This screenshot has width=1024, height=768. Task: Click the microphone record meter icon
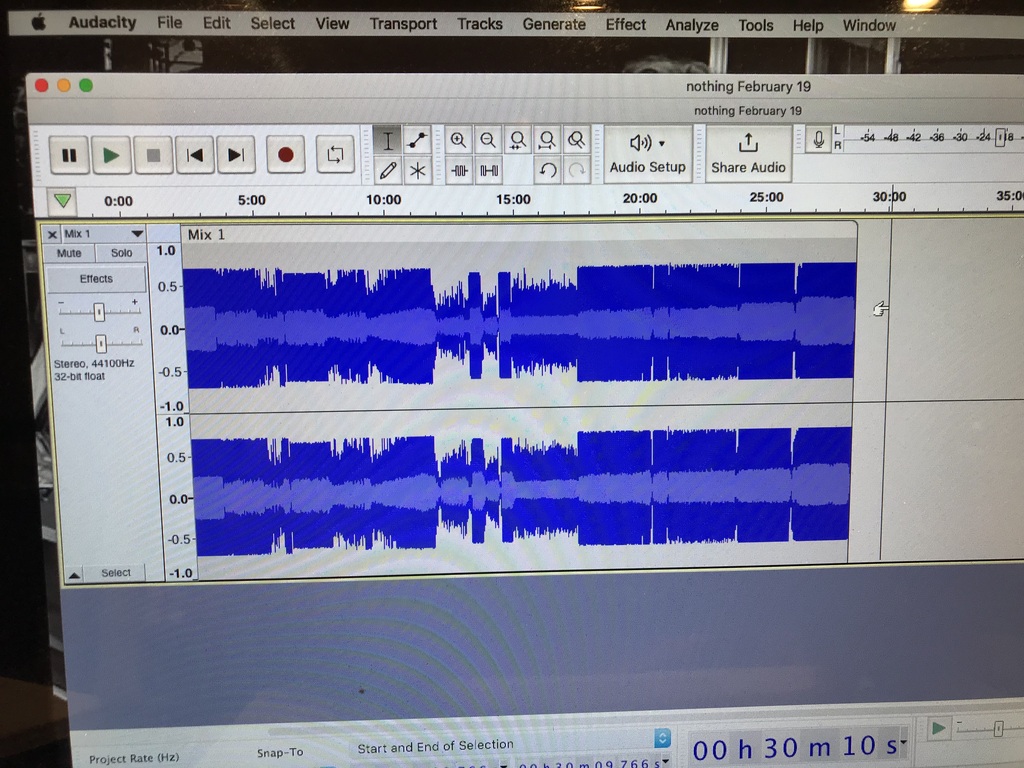tap(818, 140)
